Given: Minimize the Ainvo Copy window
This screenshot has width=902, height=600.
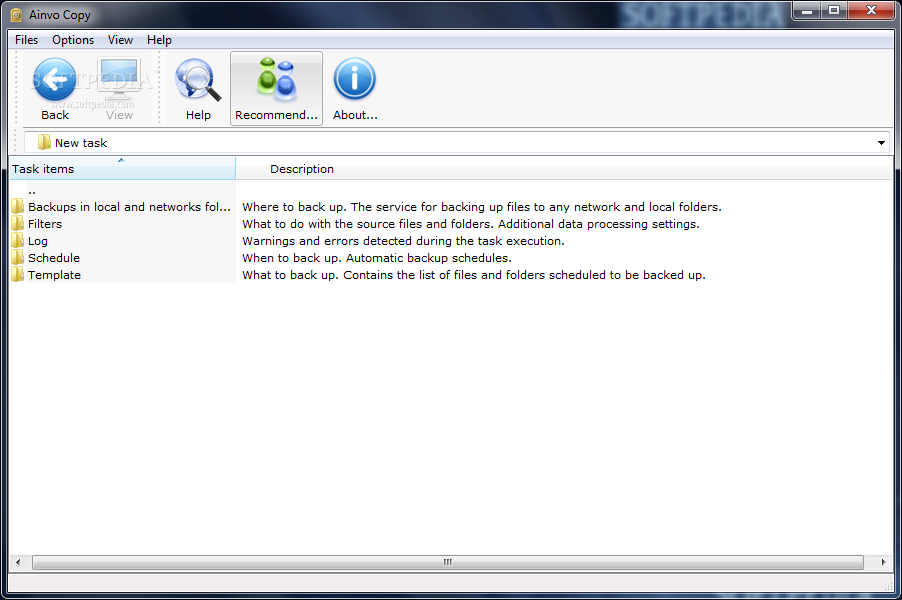Looking at the screenshot, I should (x=807, y=10).
